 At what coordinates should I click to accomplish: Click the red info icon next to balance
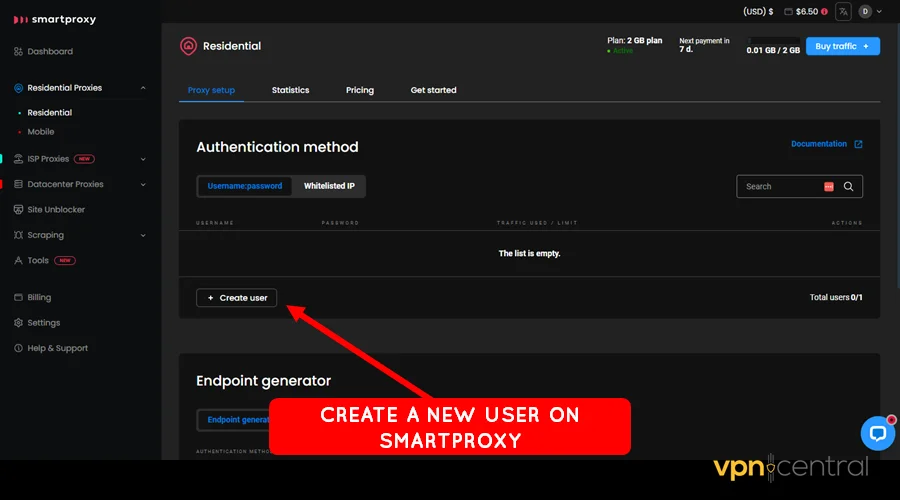pyautogui.click(x=824, y=11)
